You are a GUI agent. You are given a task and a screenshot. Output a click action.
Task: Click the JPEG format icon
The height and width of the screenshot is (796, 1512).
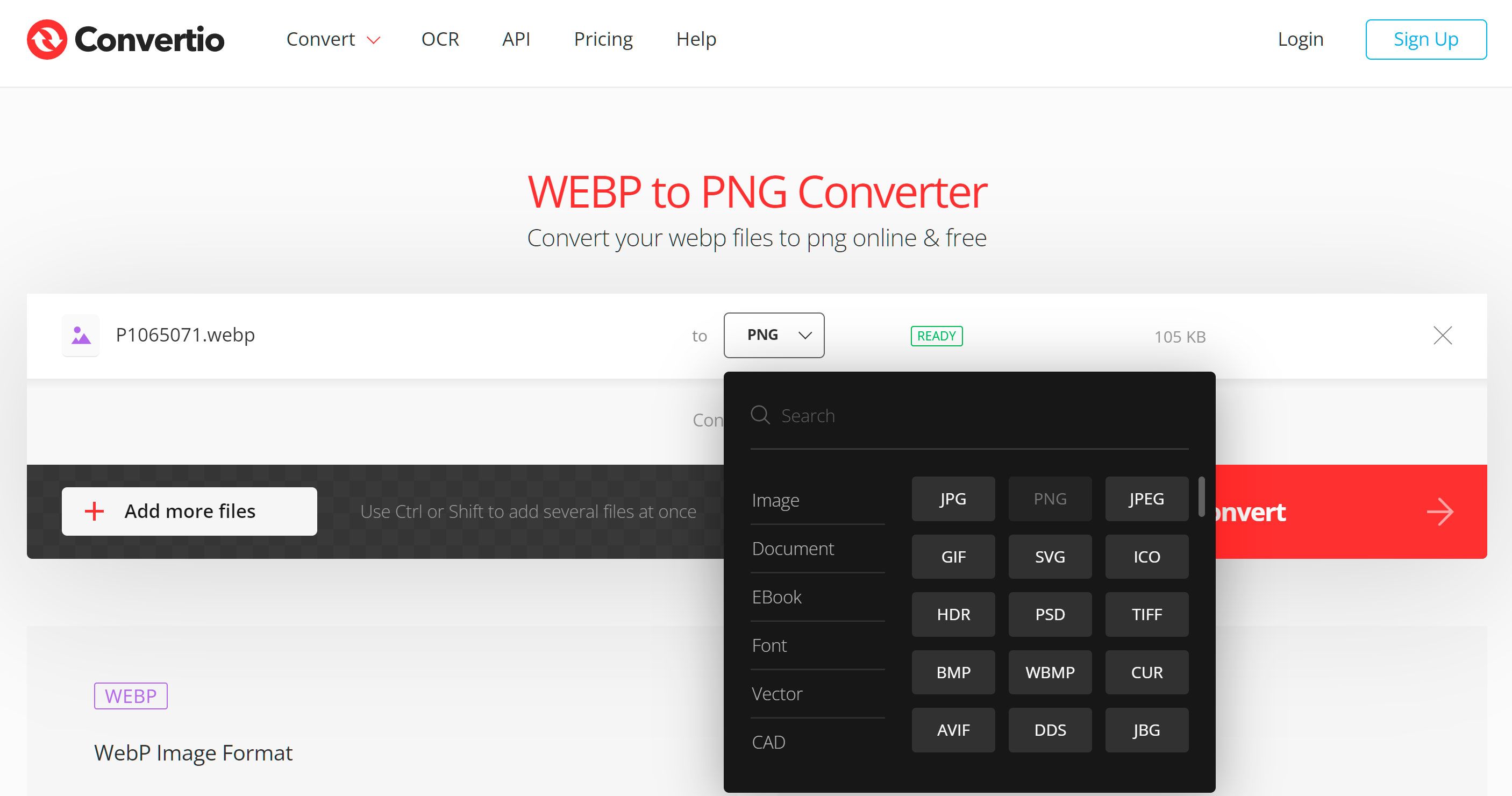coord(1146,498)
